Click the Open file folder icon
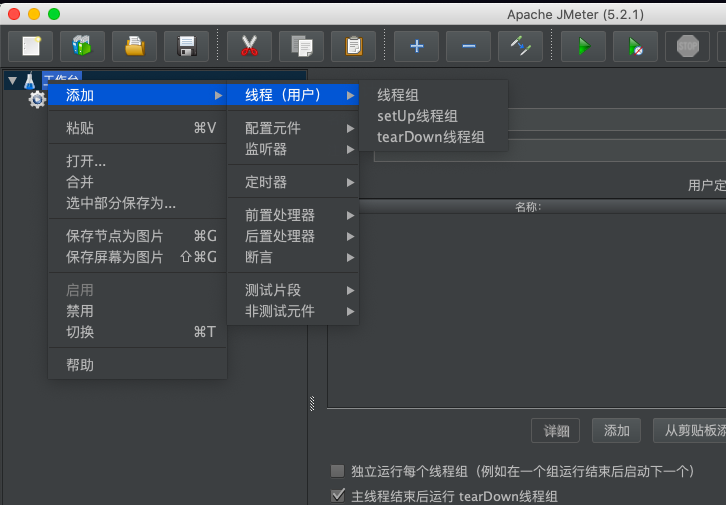 coord(134,46)
